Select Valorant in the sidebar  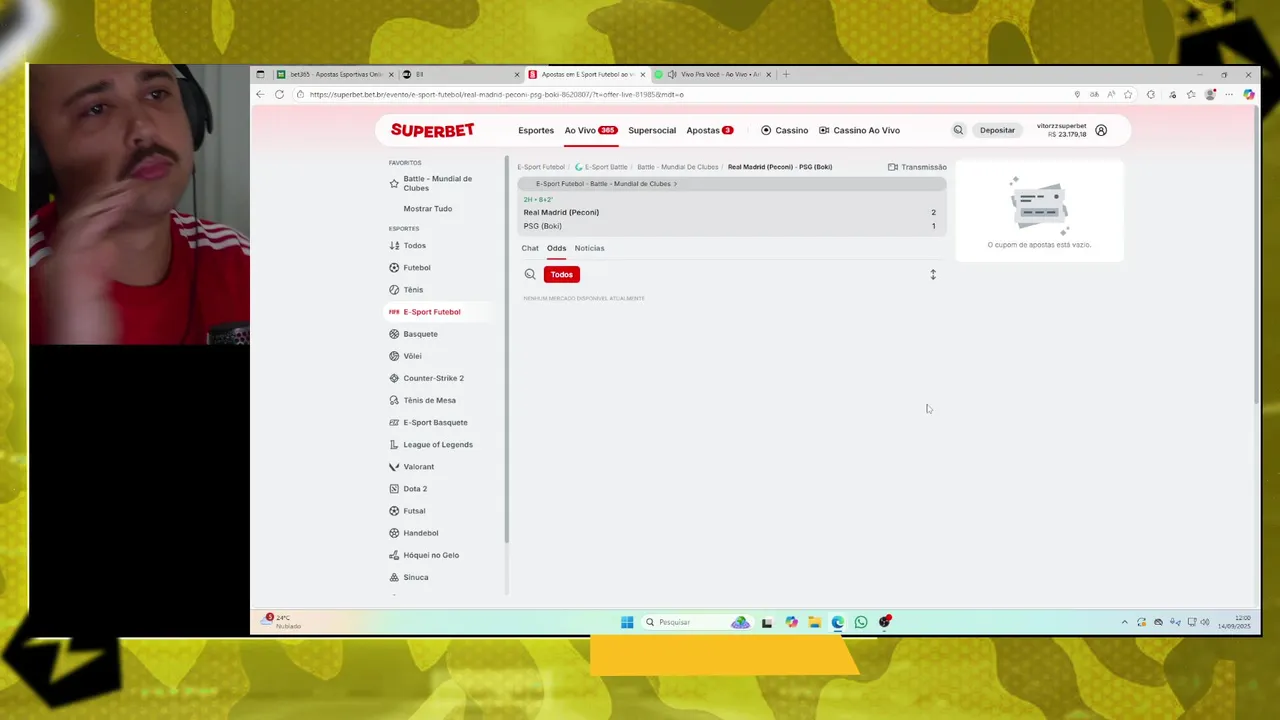click(418, 467)
